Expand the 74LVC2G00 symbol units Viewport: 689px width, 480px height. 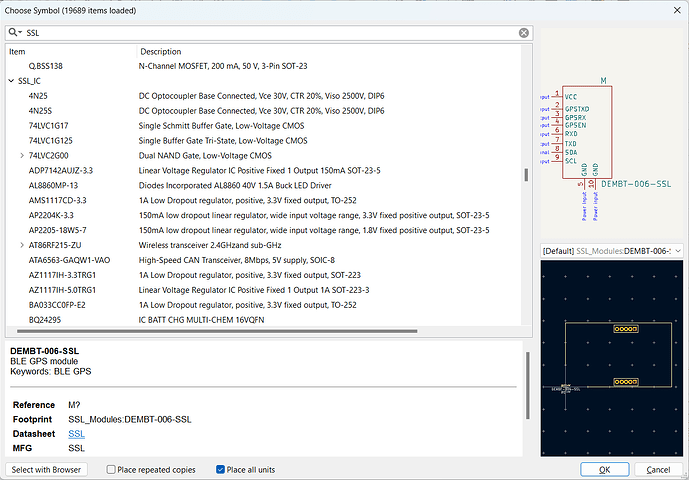pos(22,156)
